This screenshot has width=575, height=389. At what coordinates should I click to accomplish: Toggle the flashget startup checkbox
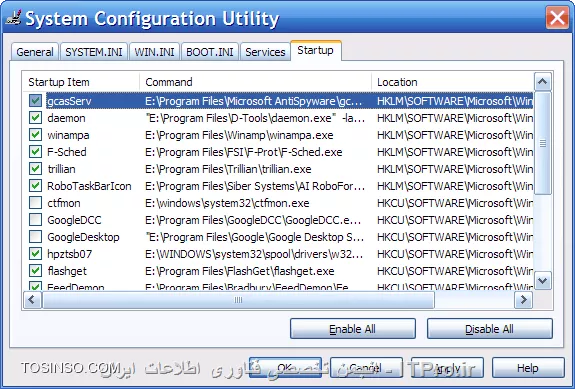pyautogui.click(x=35, y=271)
